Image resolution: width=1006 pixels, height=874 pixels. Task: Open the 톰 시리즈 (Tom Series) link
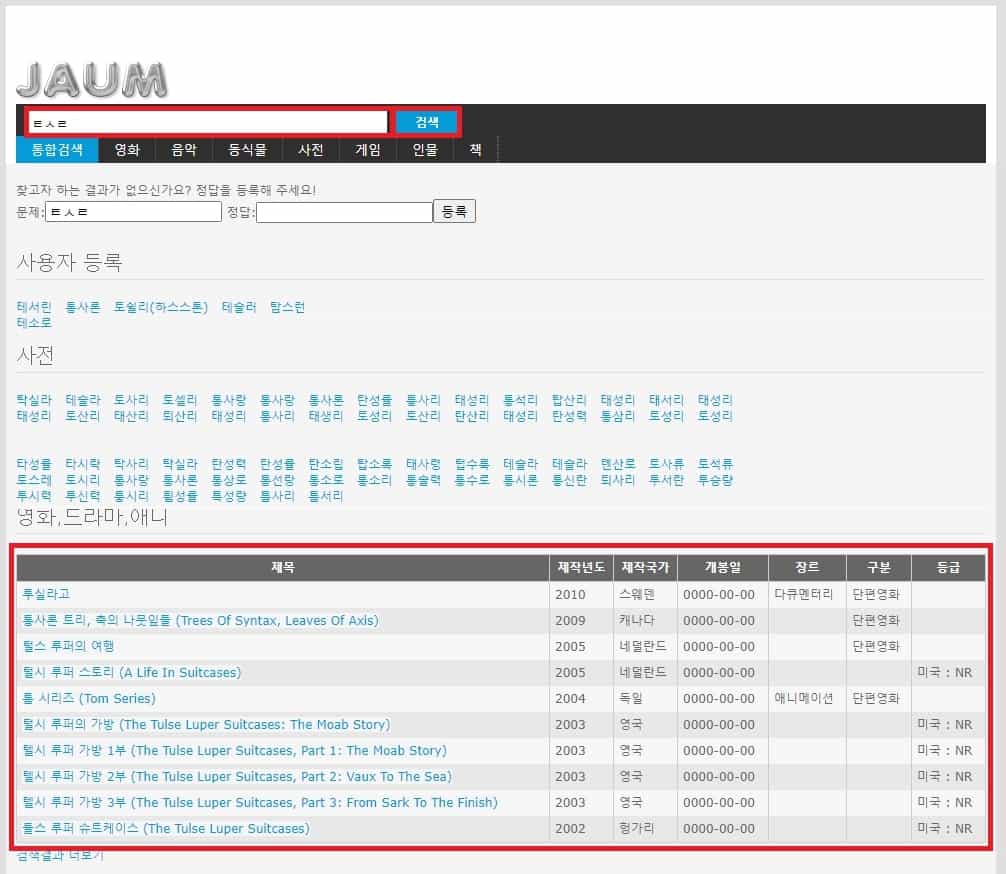pyautogui.click(x=89, y=698)
